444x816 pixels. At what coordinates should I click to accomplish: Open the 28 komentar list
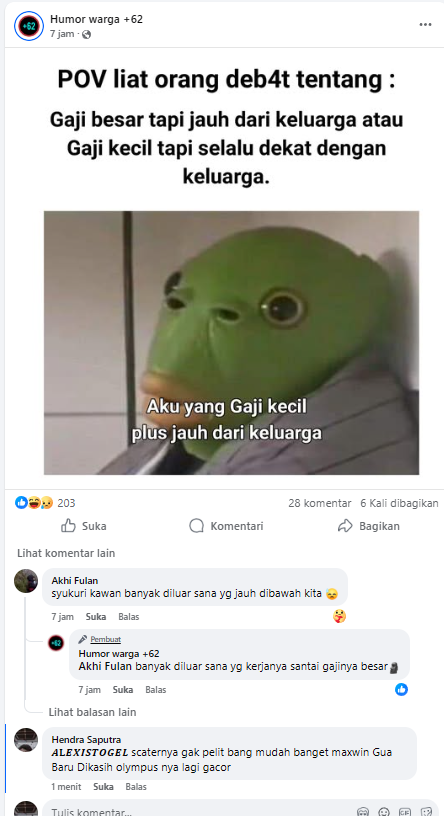[x=320, y=503]
